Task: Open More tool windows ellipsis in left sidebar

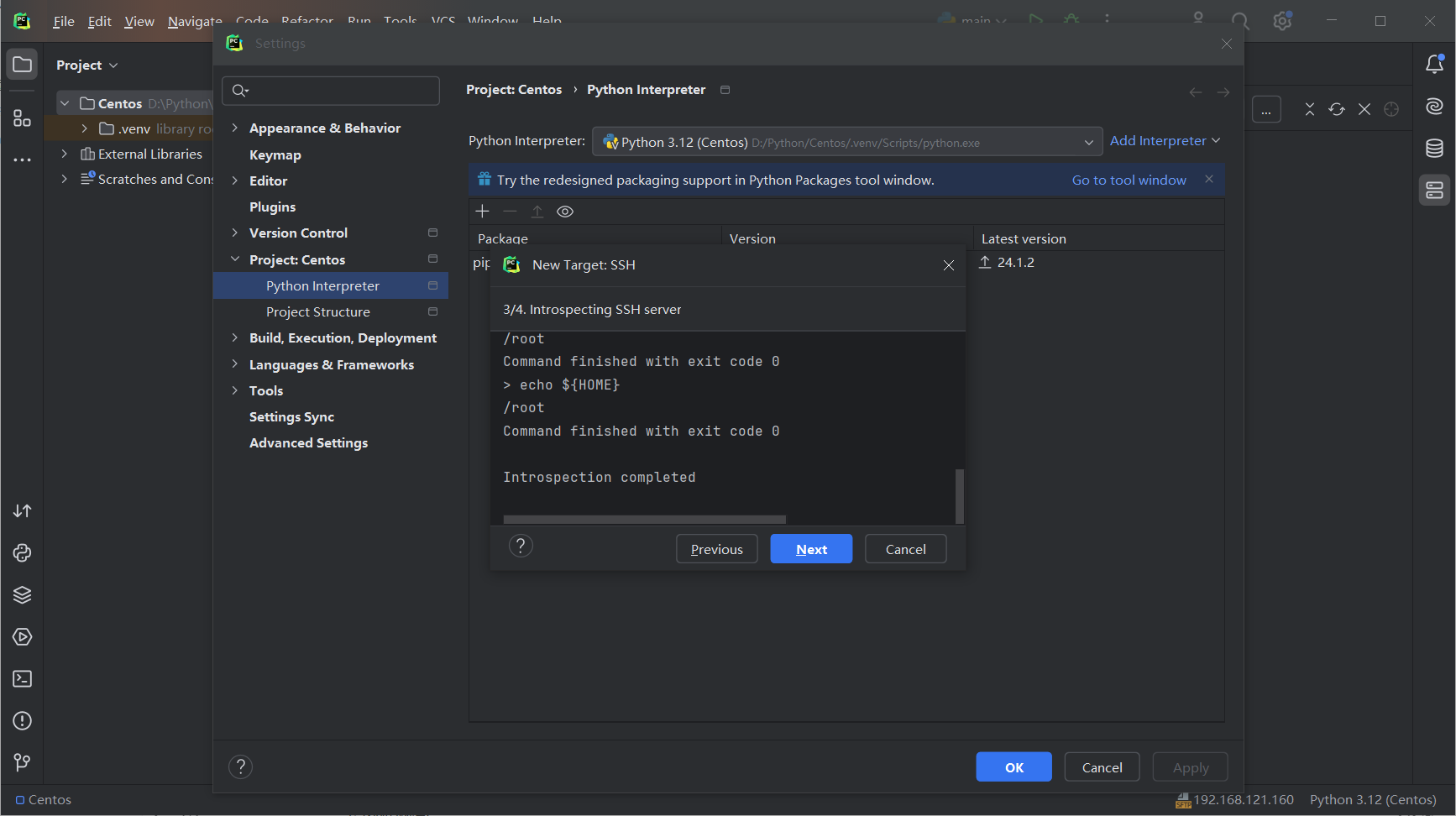Action: point(22,160)
